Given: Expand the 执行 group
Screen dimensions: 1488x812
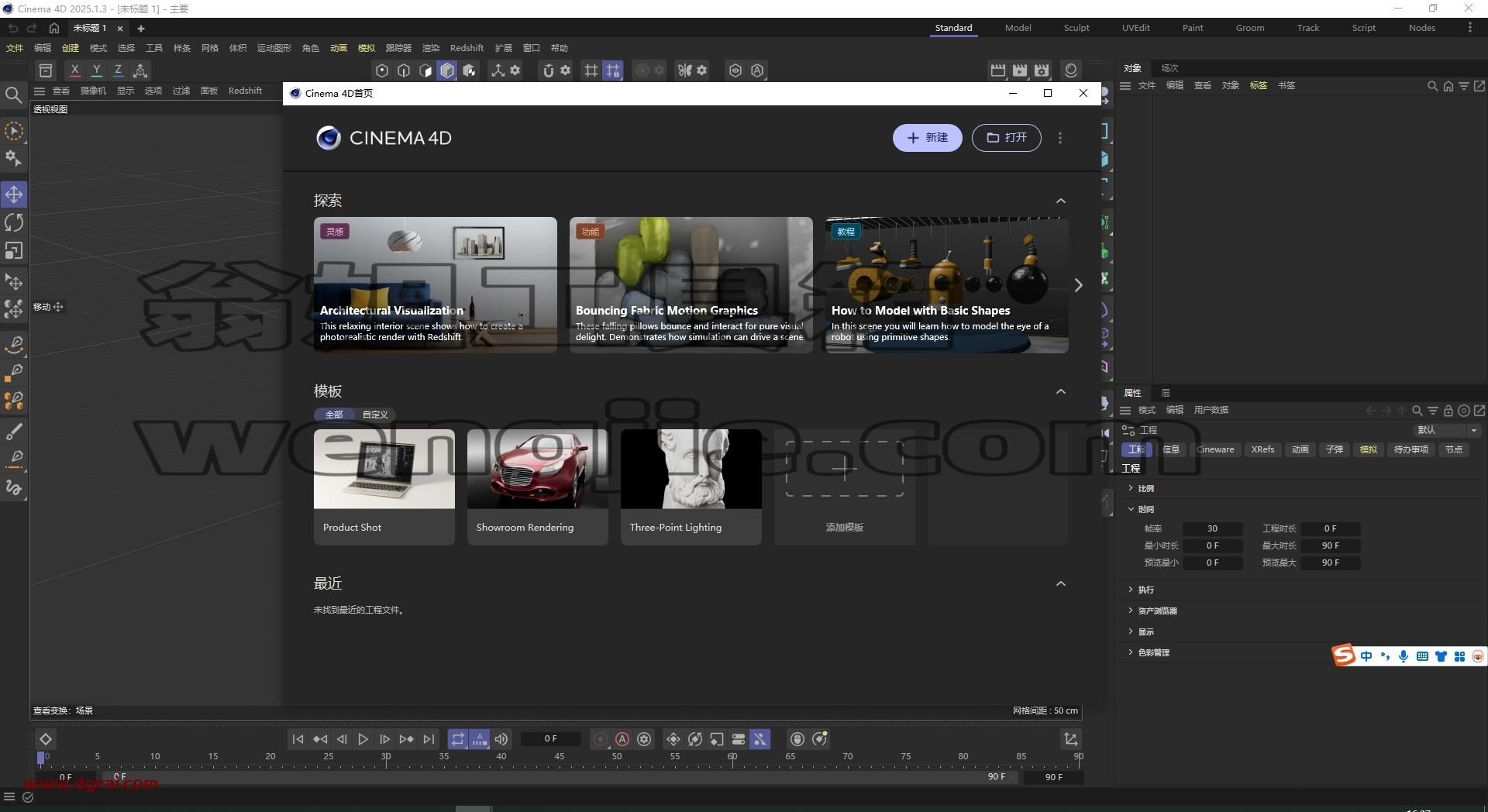Looking at the screenshot, I should (x=1131, y=590).
